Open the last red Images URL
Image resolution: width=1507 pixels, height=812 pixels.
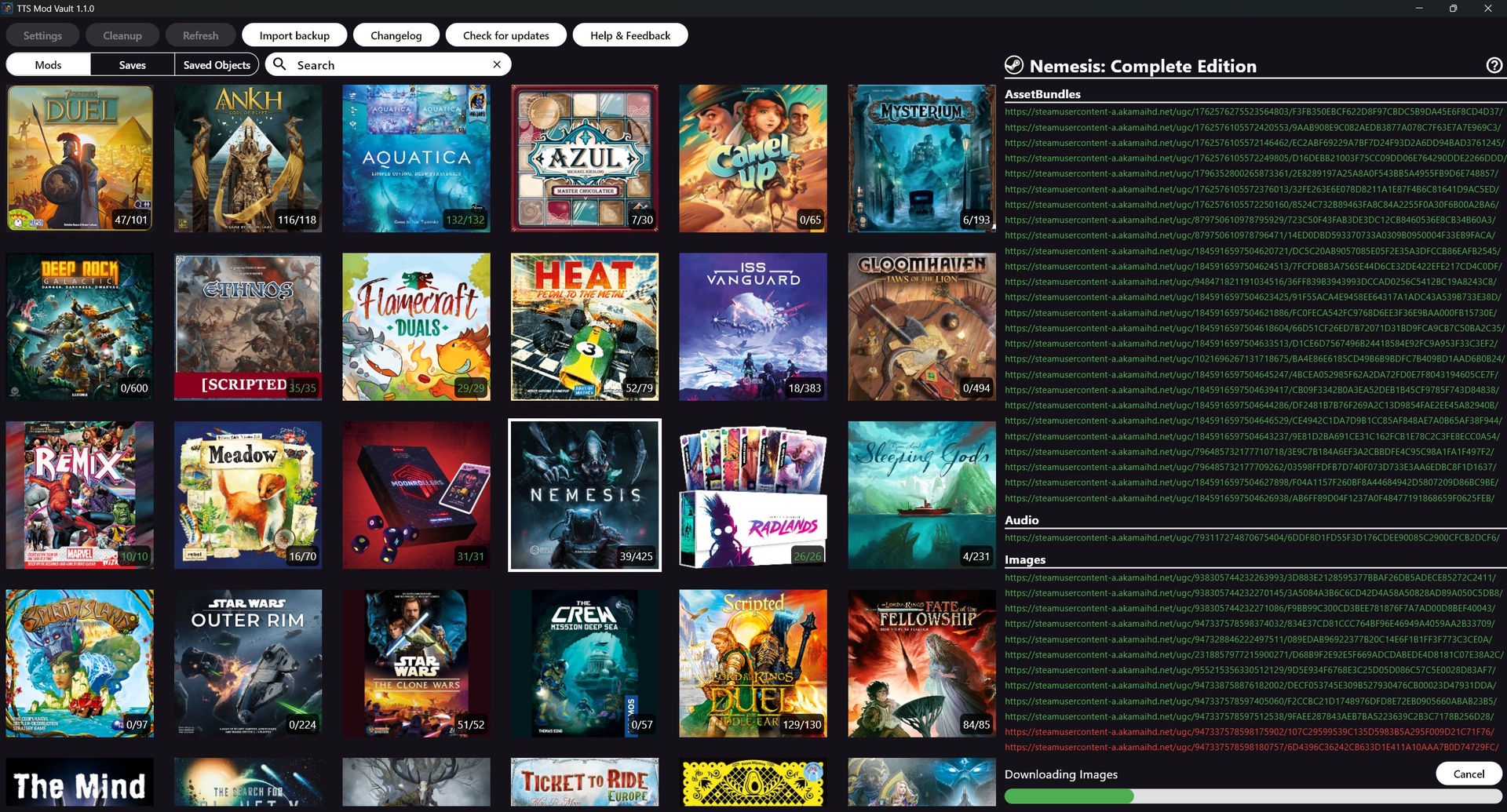(1251, 747)
